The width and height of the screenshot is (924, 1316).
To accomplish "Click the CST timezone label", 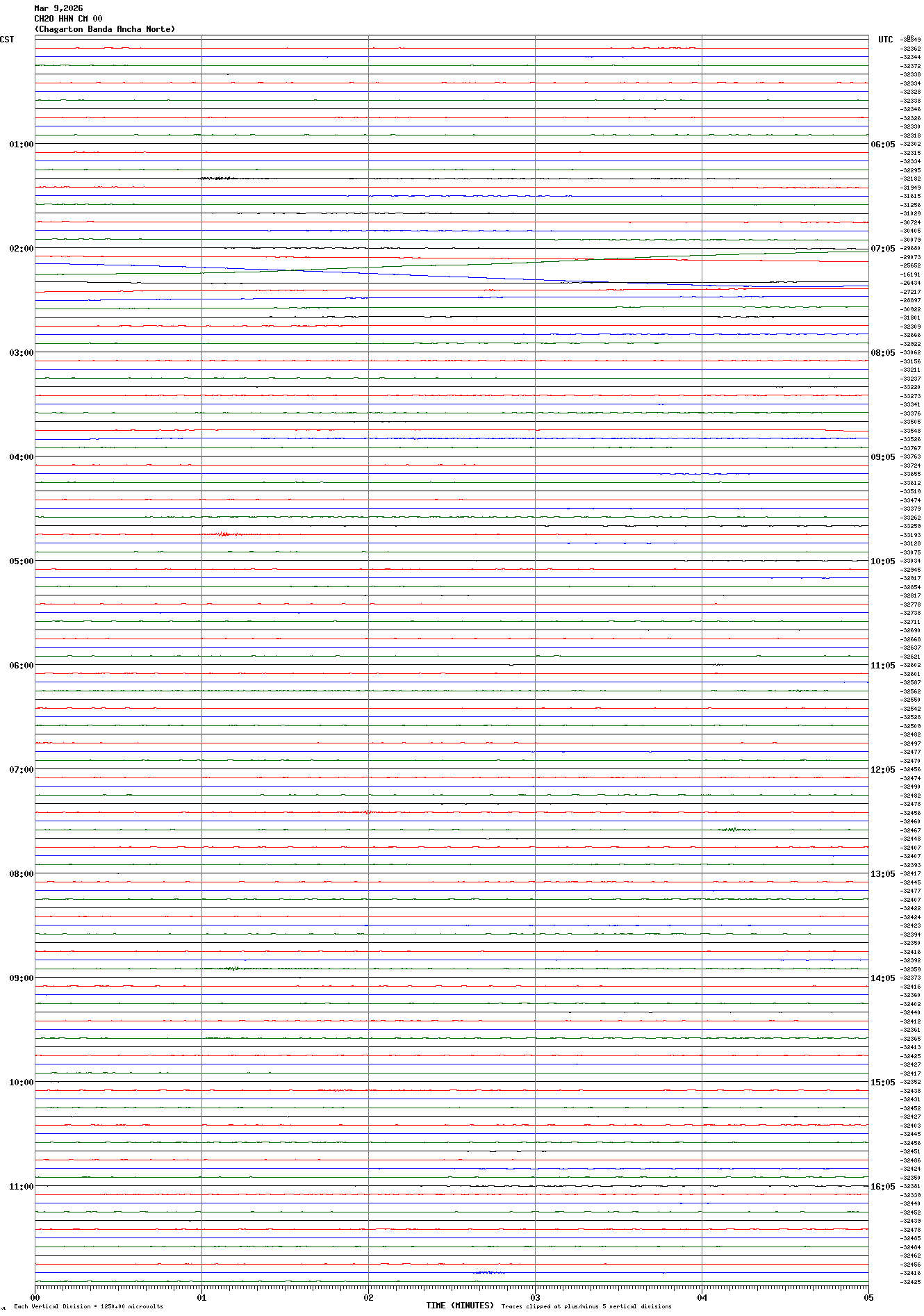I will pyautogui.click(x=7, y=40).
